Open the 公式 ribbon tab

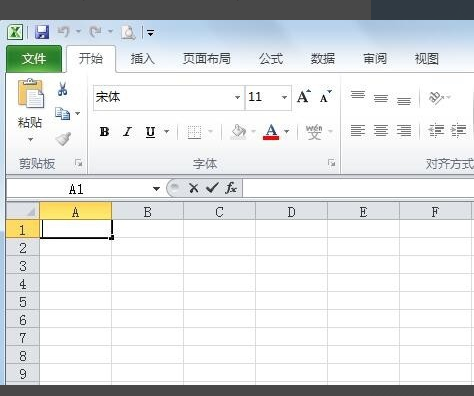[271, 59]
